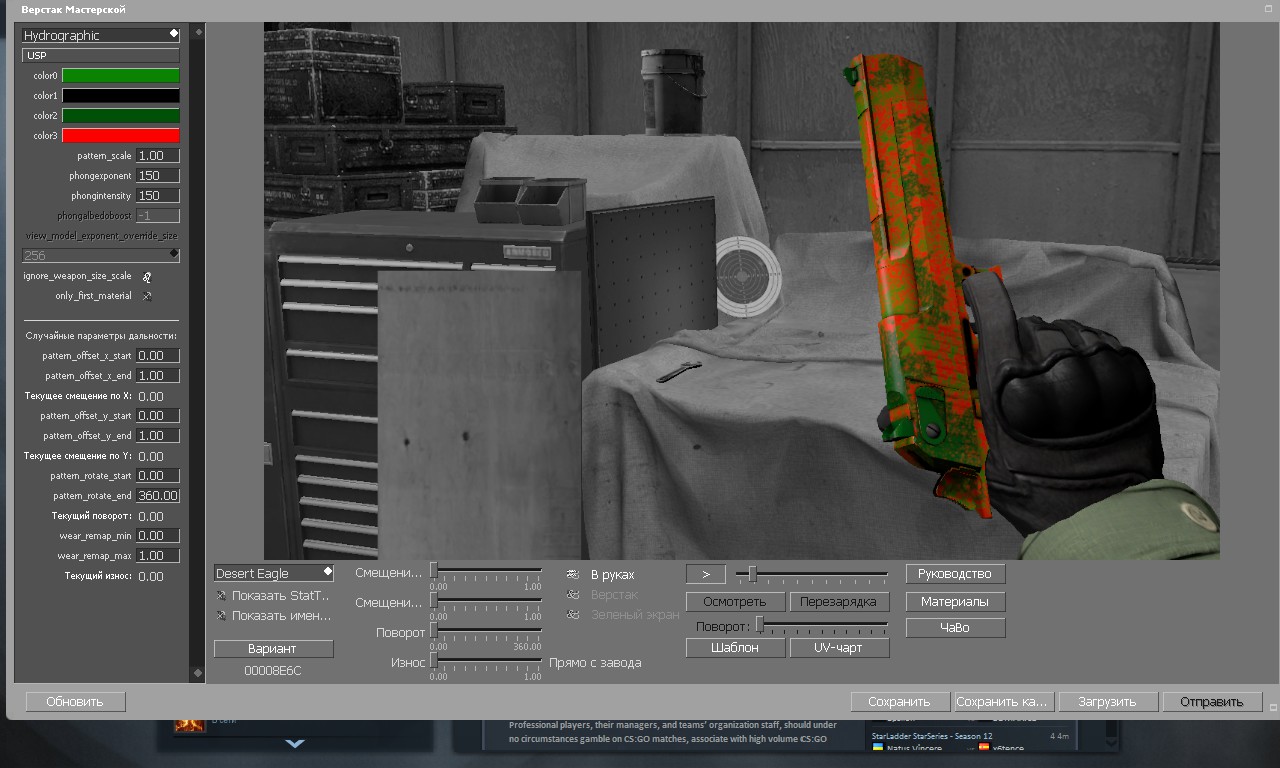Open the Hydrographic finish style dropdown
The width and height of the screenshot is (1280, 768).
coord(100,35)
